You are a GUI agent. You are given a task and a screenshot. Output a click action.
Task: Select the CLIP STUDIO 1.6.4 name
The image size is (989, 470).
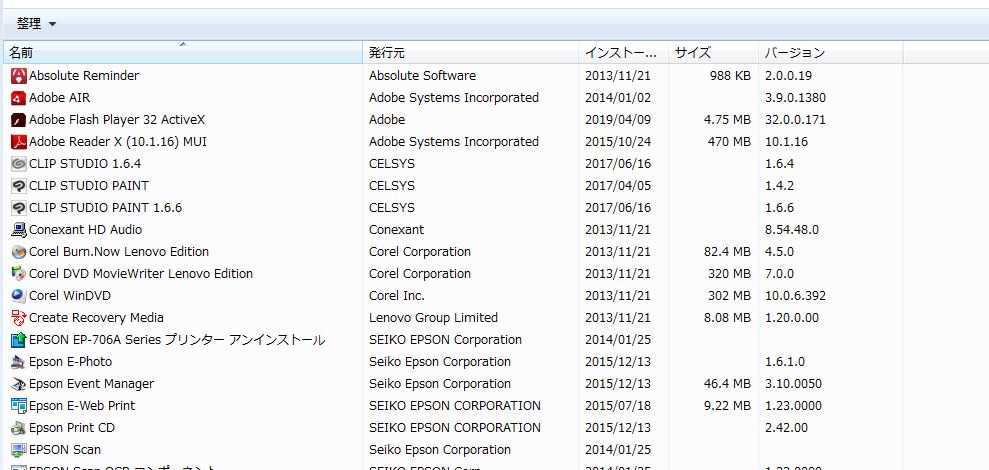(x=85, y=164)
